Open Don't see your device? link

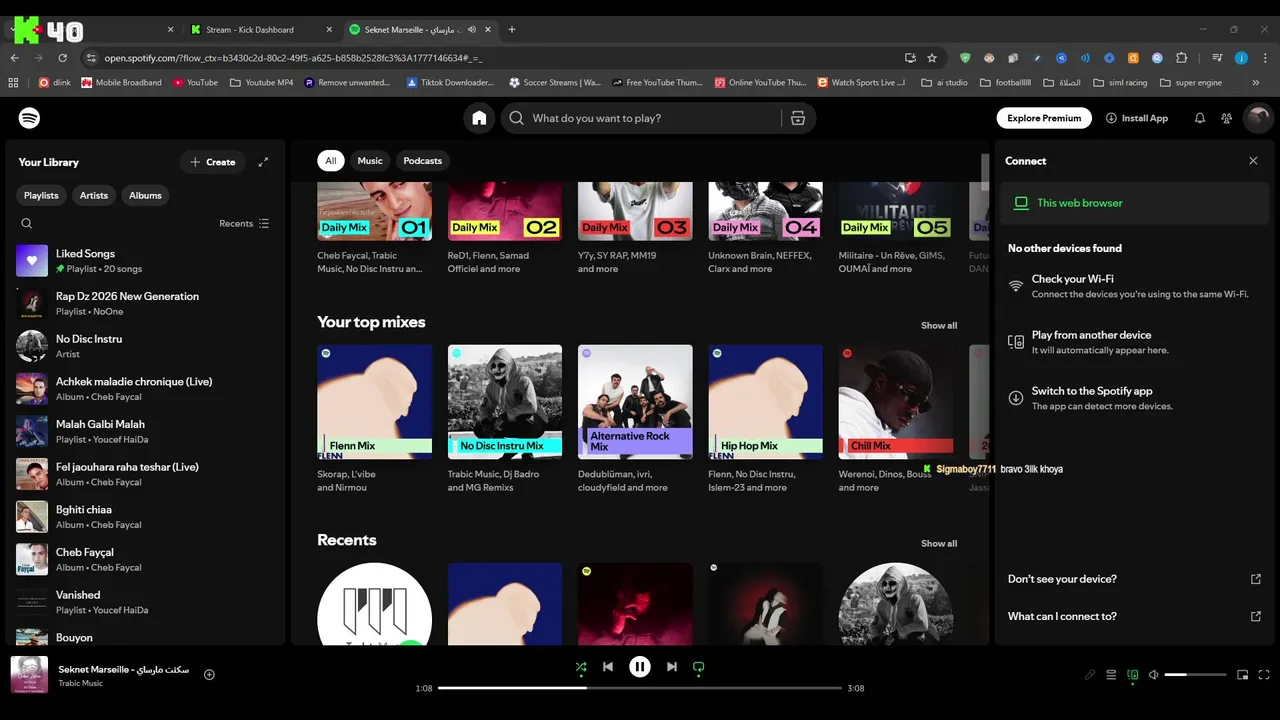(1134, 579)
